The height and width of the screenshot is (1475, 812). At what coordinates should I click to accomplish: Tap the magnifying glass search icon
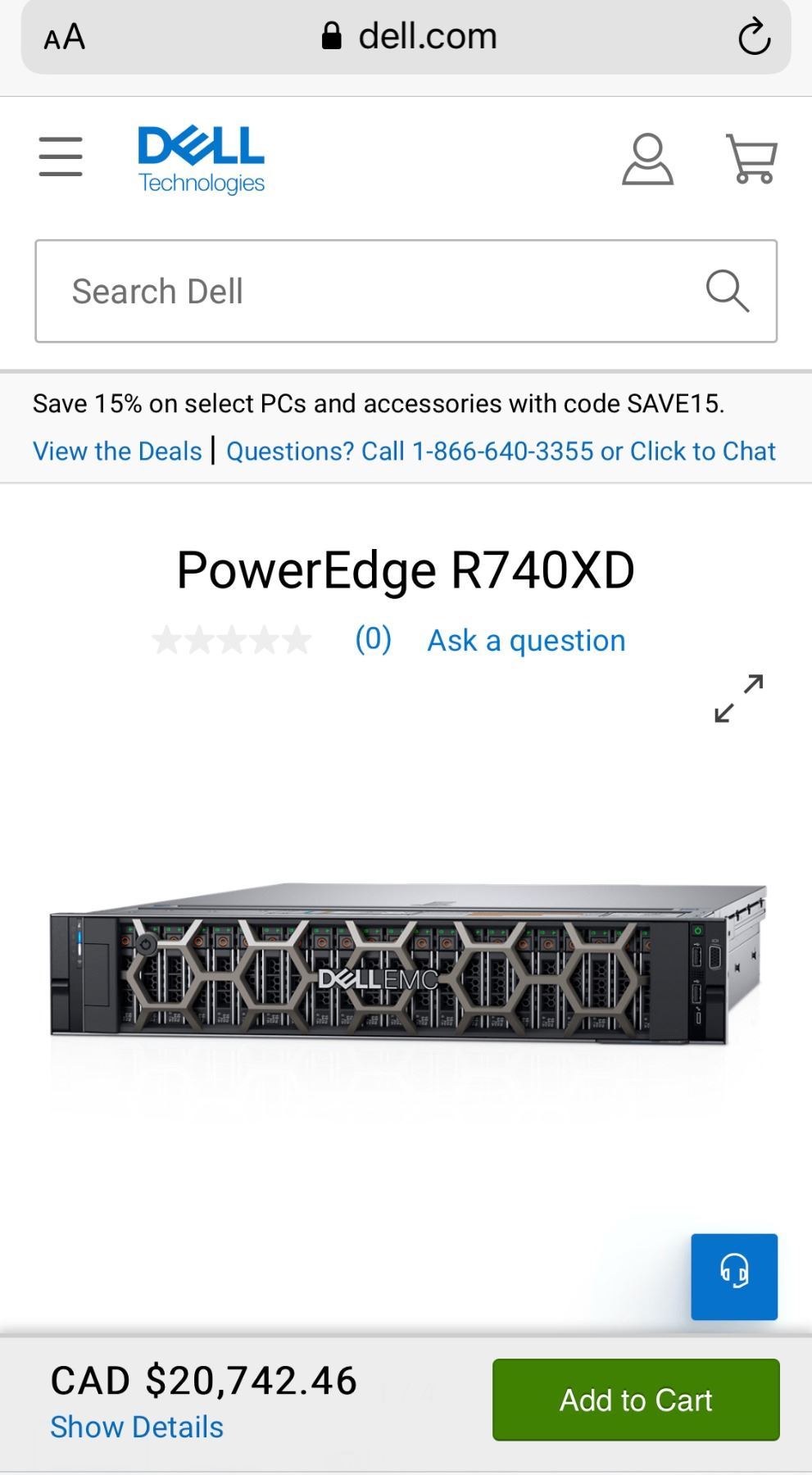pyautogui.click(x=728, y=291)
